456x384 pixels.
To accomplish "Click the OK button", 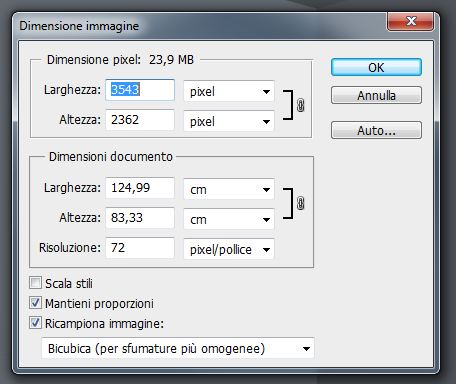I will 376,67.
